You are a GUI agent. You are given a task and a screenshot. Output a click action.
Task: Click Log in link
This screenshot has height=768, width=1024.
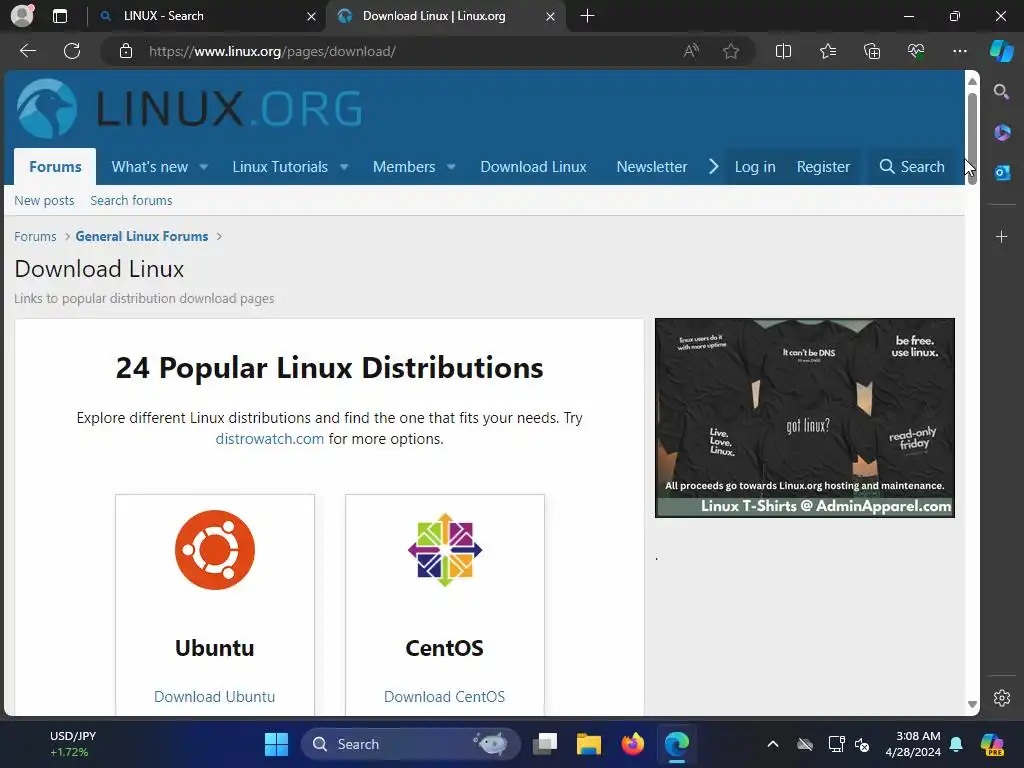(755, 167)
